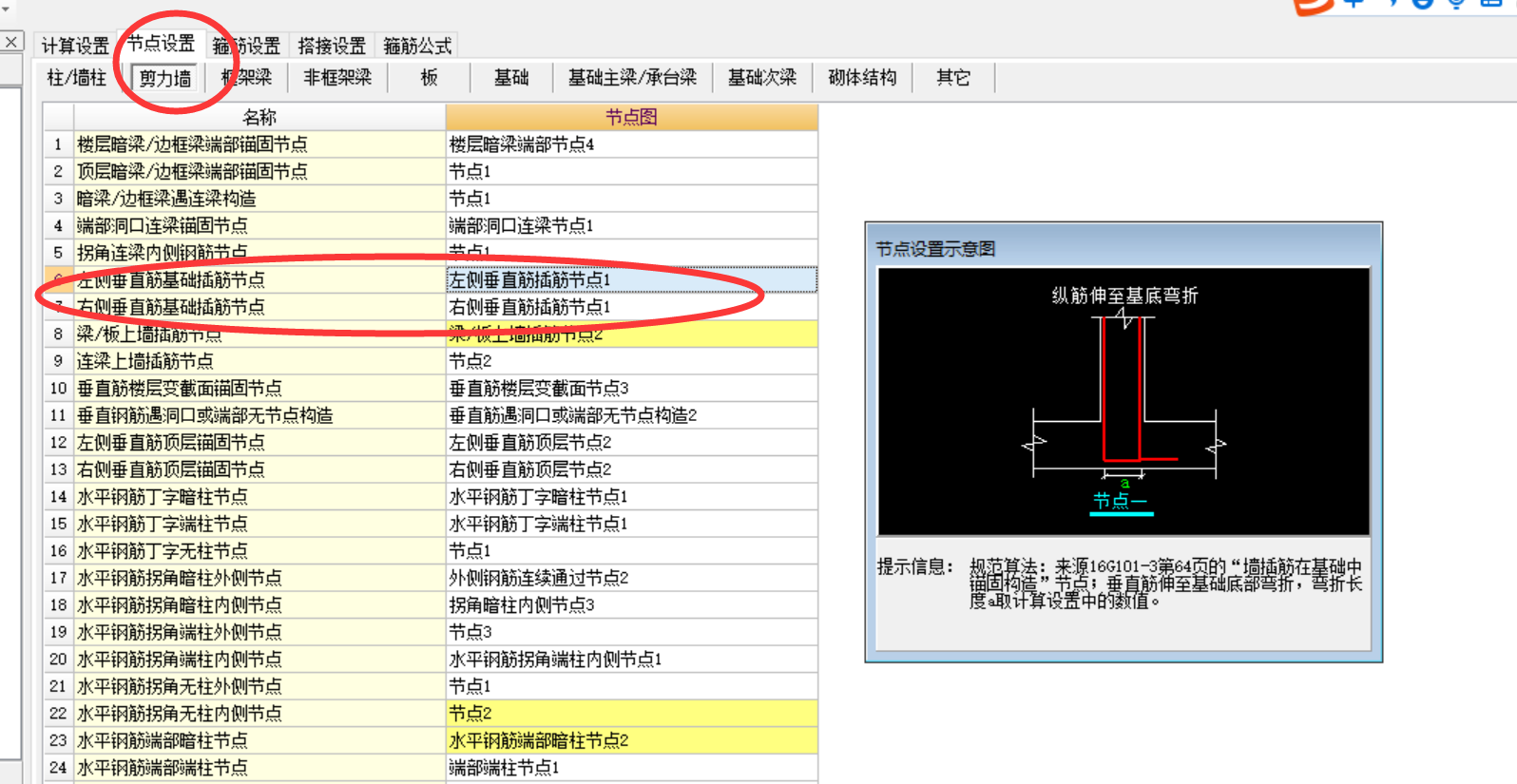Select row 左侧垂直筋基础插筋节点
1517x784 pixels.
coord(259,279)
